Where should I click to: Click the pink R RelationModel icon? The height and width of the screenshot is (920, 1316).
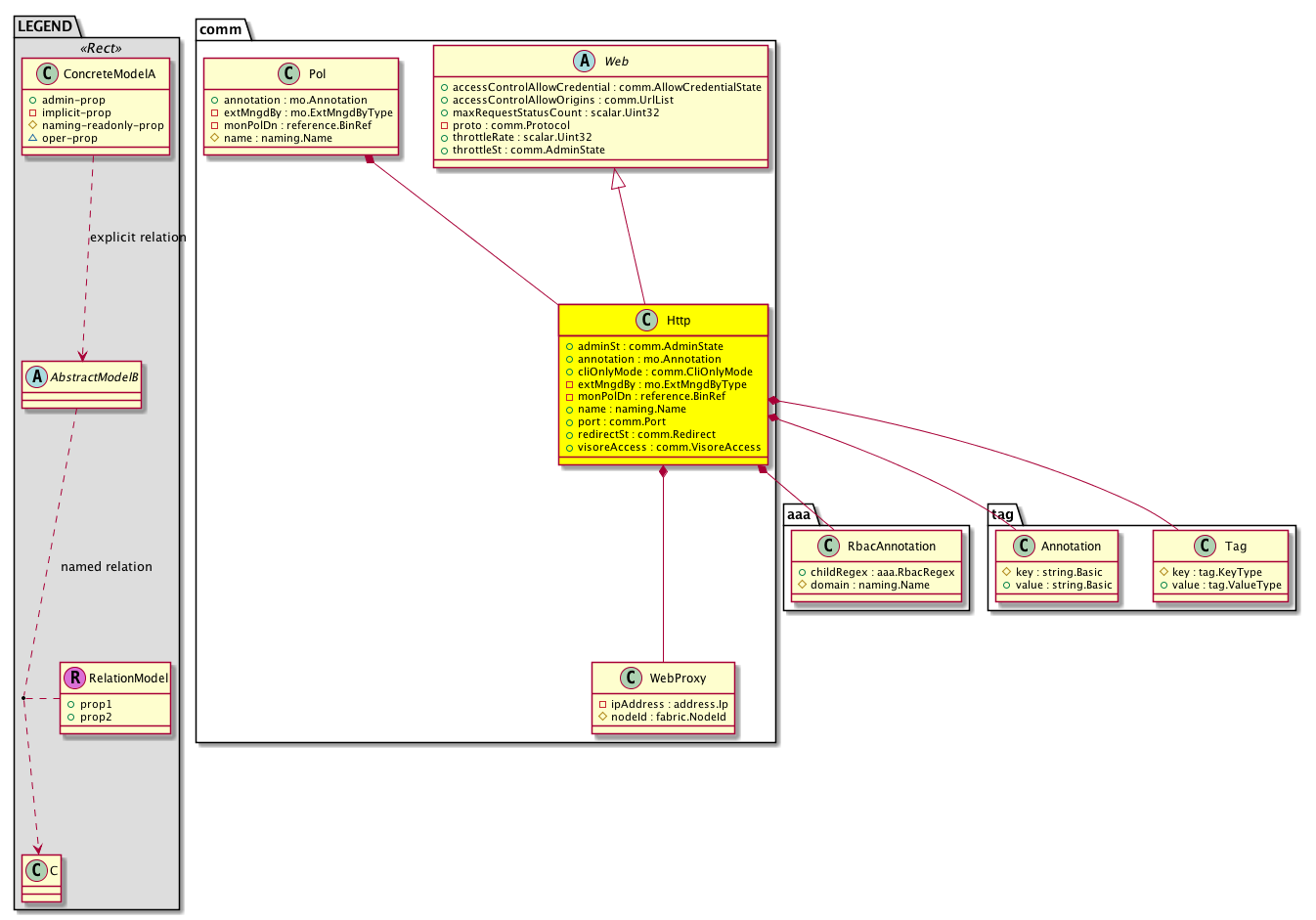pyautogui.click(x=74, y=678)
